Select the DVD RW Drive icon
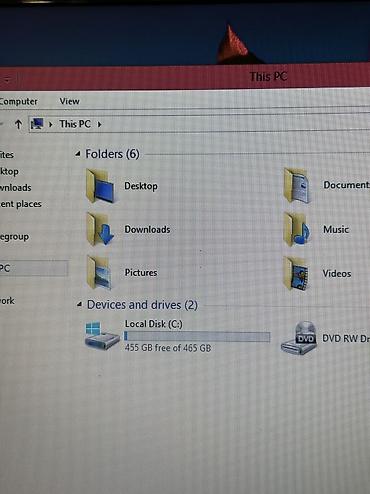 (x=299, y=337)
